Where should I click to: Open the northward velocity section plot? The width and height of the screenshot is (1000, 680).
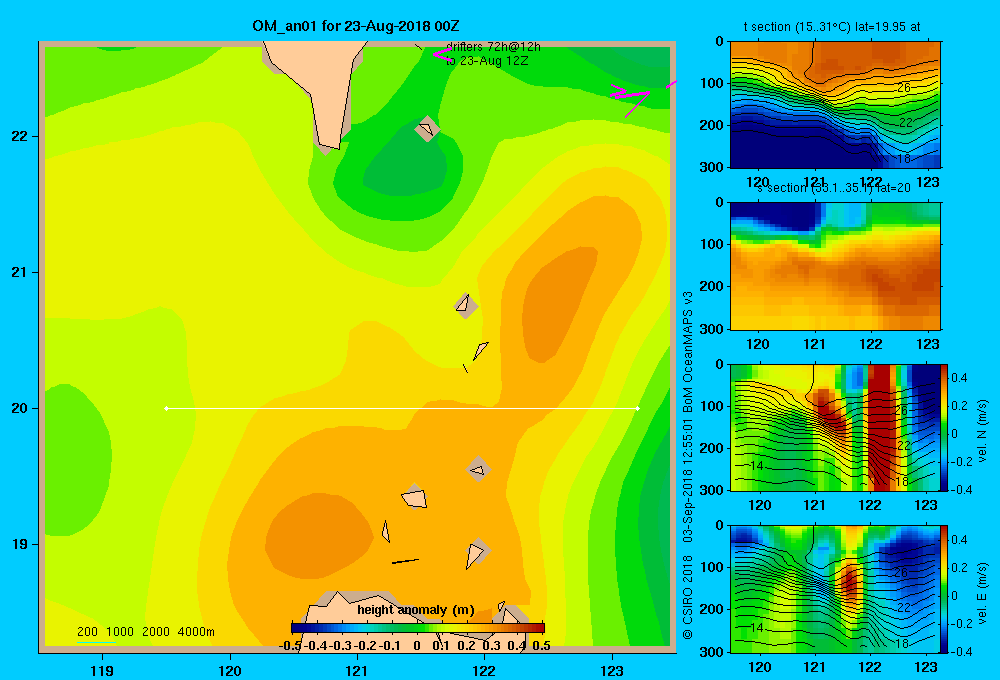(x=835, y=427)
